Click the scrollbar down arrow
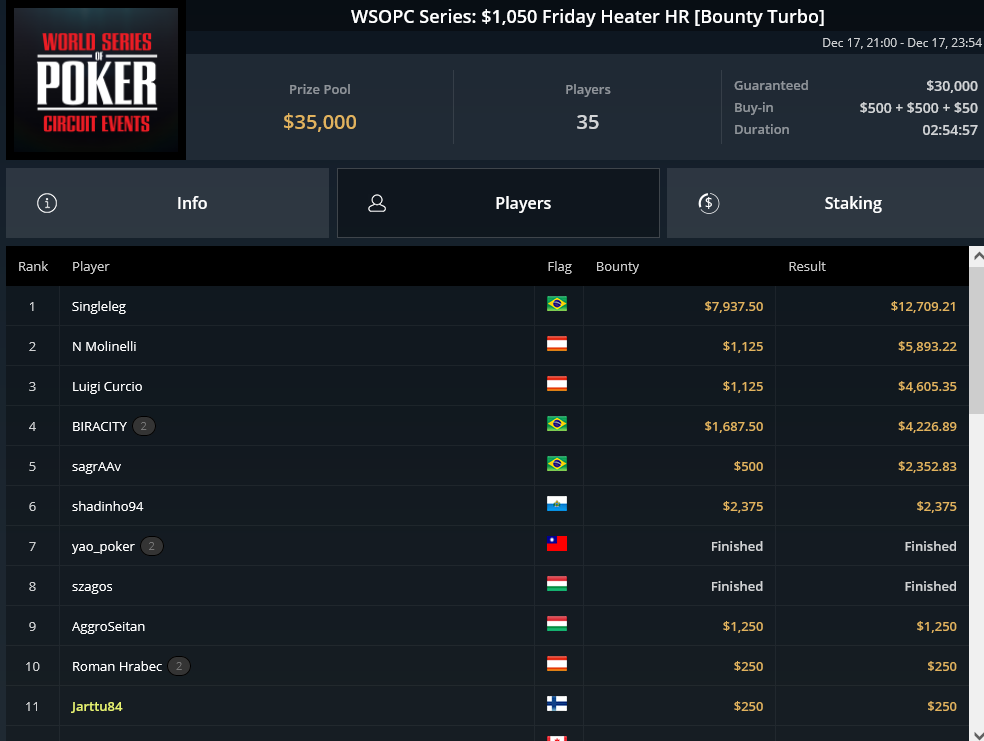This screenshot has height=741, width=984. pos(977,734)
